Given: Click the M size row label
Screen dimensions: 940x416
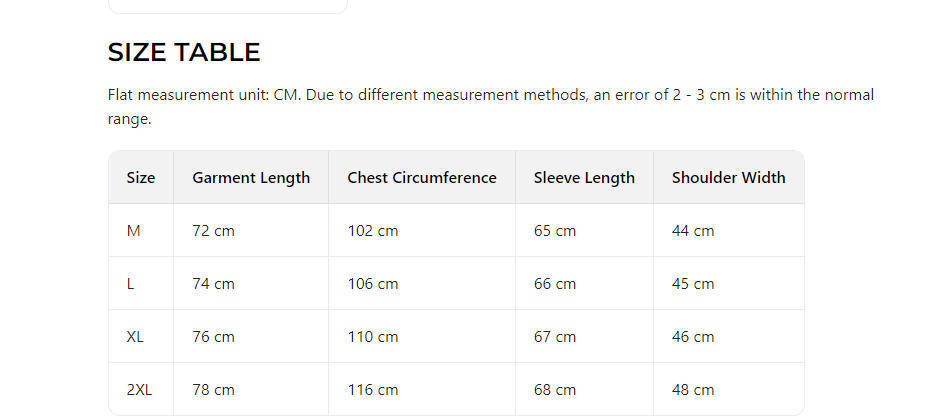Looking at the screenshot, I should tap(134, 231).
